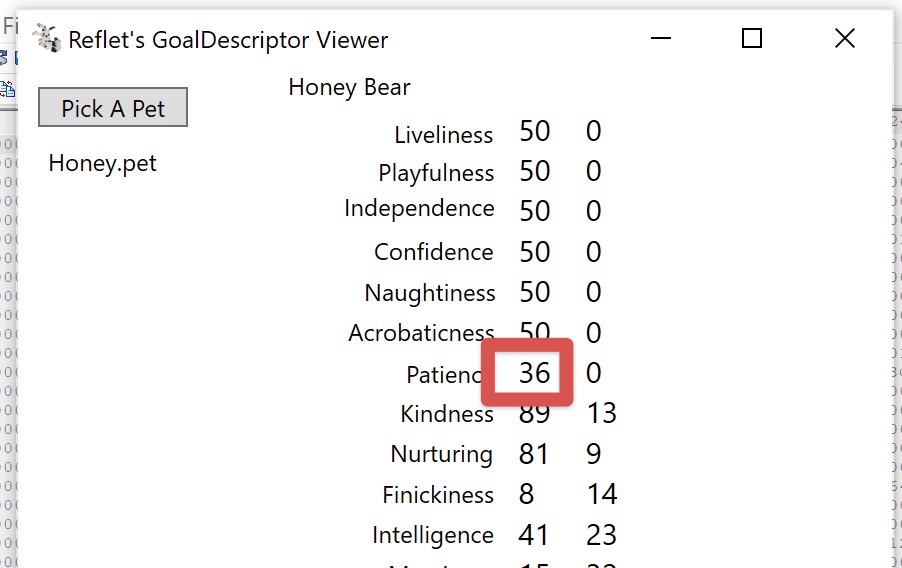Minimize the GoalDescriptor Viewer window
This screenshot has height=568, width=902.
[x=660, y=39]
